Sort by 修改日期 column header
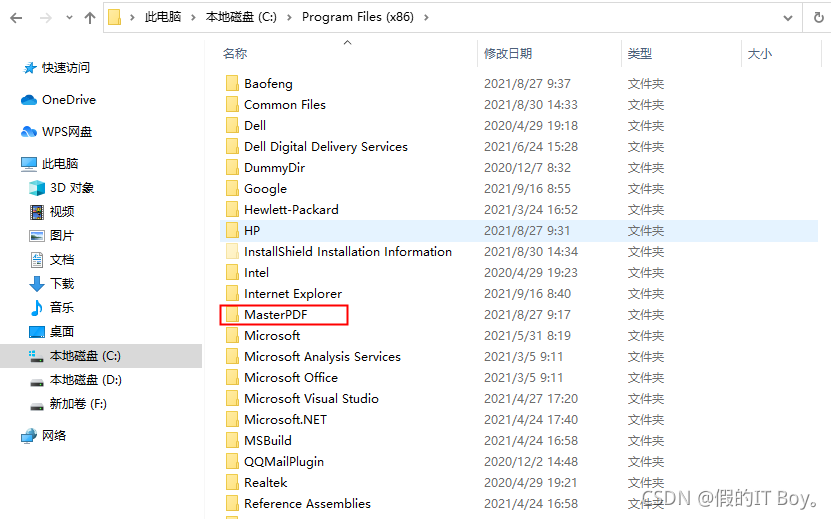 508,54
